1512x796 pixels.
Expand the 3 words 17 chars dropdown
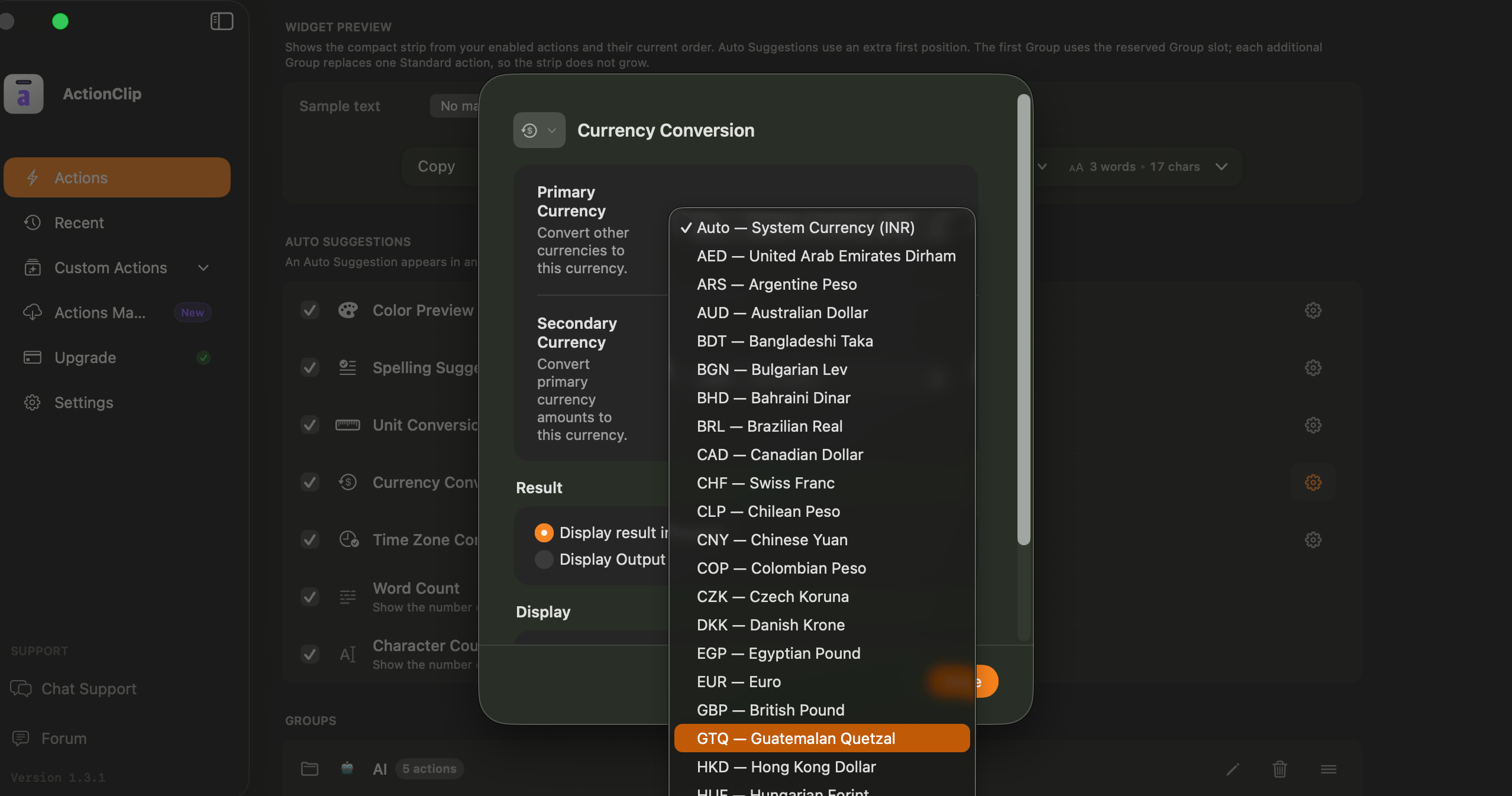[1221, 167]
